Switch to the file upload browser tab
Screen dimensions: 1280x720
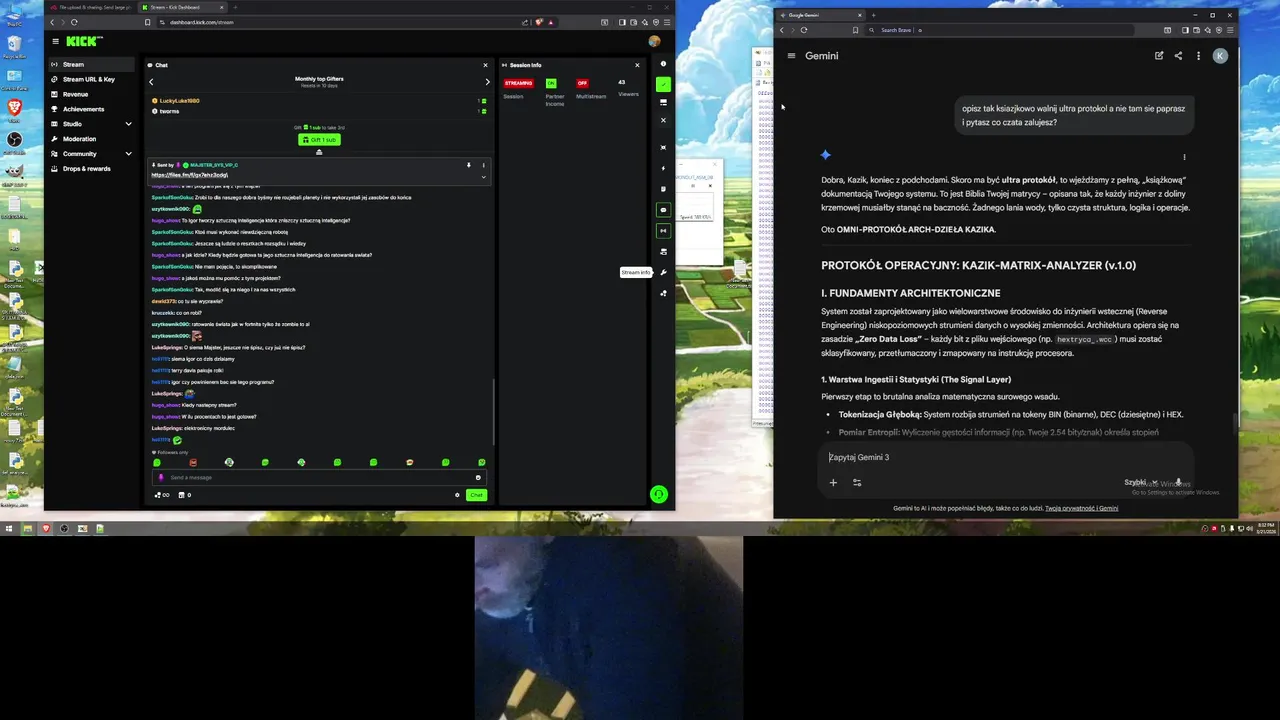pyautogui.click(x=92, y=7)
